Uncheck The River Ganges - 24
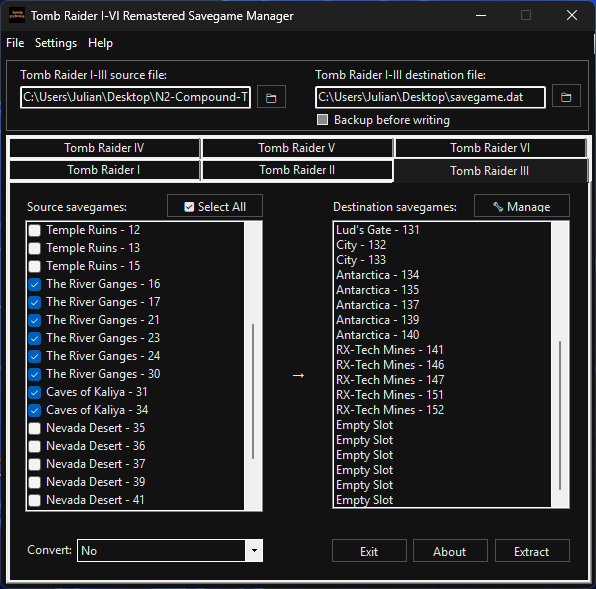 pyautogui.click(x=35, y=356)
